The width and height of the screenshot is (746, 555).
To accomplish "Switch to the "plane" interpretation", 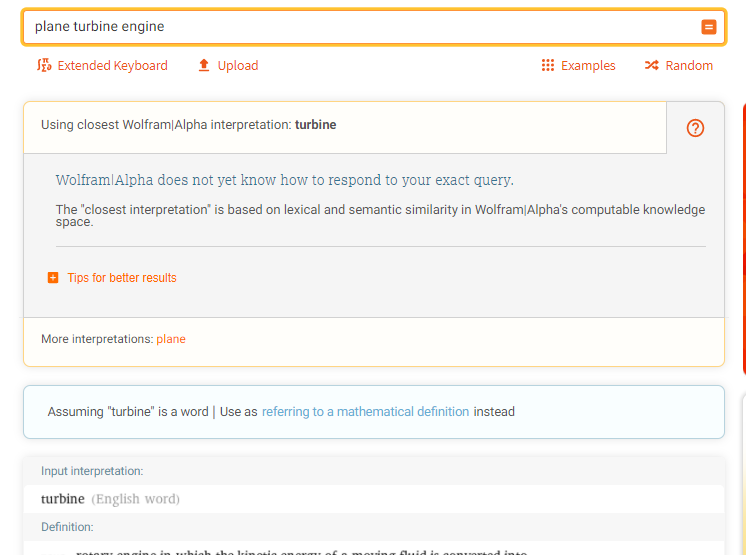I will [x=171, y=339].
